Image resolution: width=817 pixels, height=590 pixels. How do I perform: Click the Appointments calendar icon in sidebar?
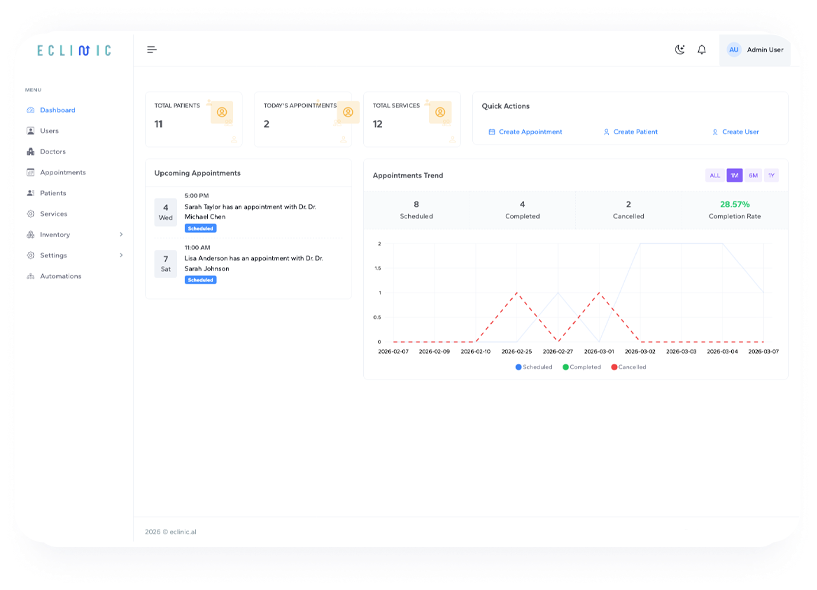point(31,173)
